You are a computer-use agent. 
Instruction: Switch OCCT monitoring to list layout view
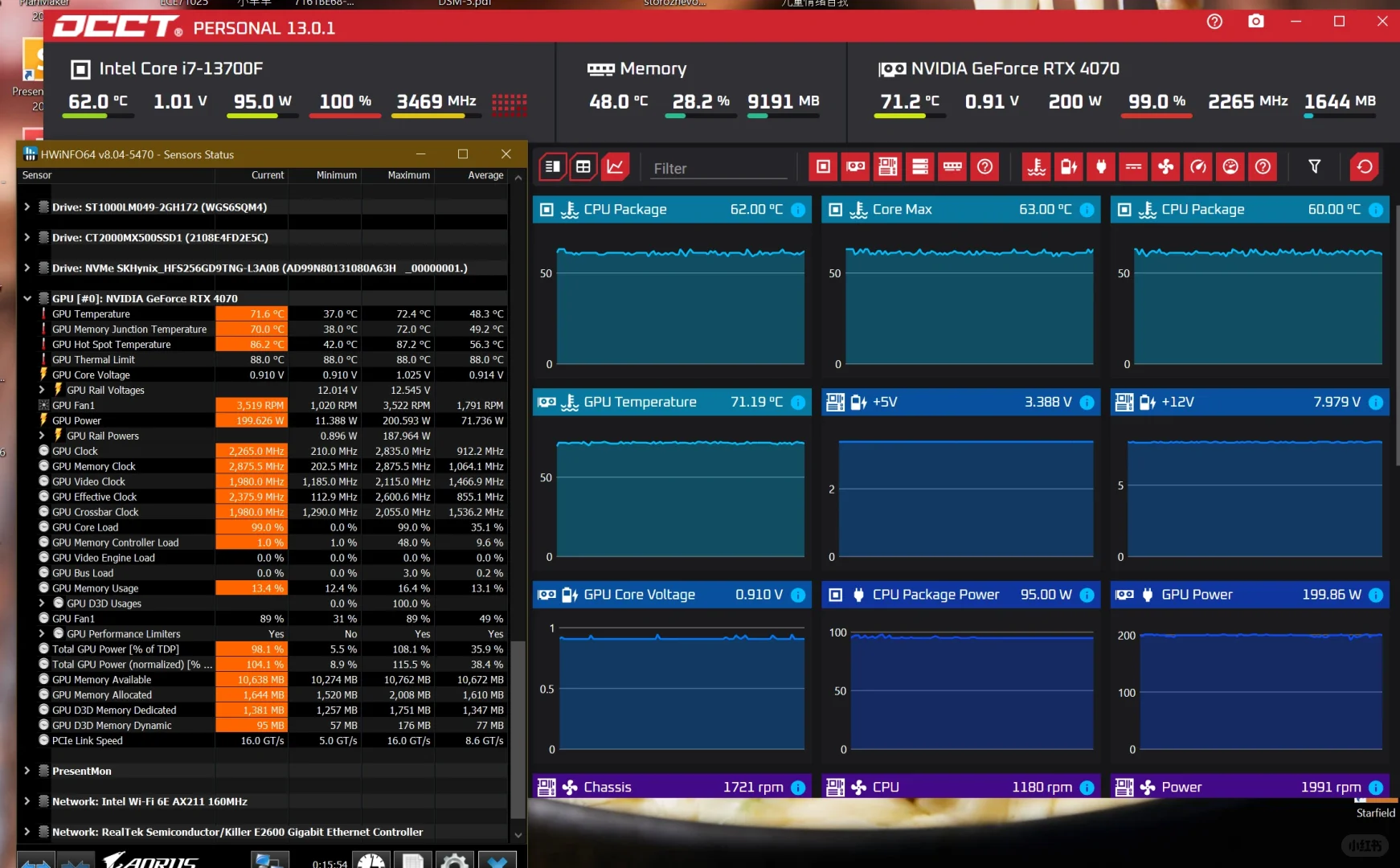point(553,166)
